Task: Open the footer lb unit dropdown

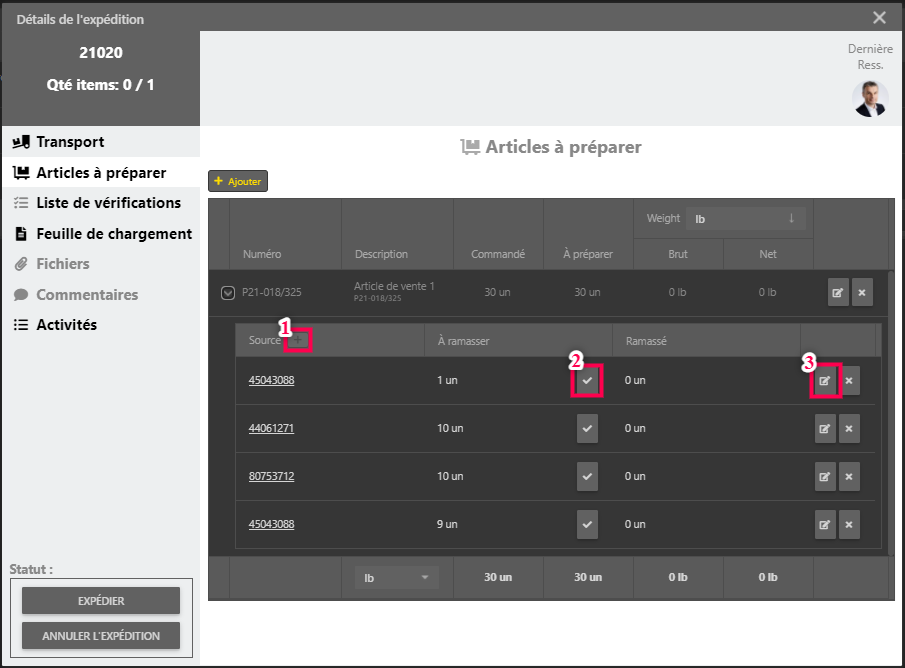Action: [397, 577]
